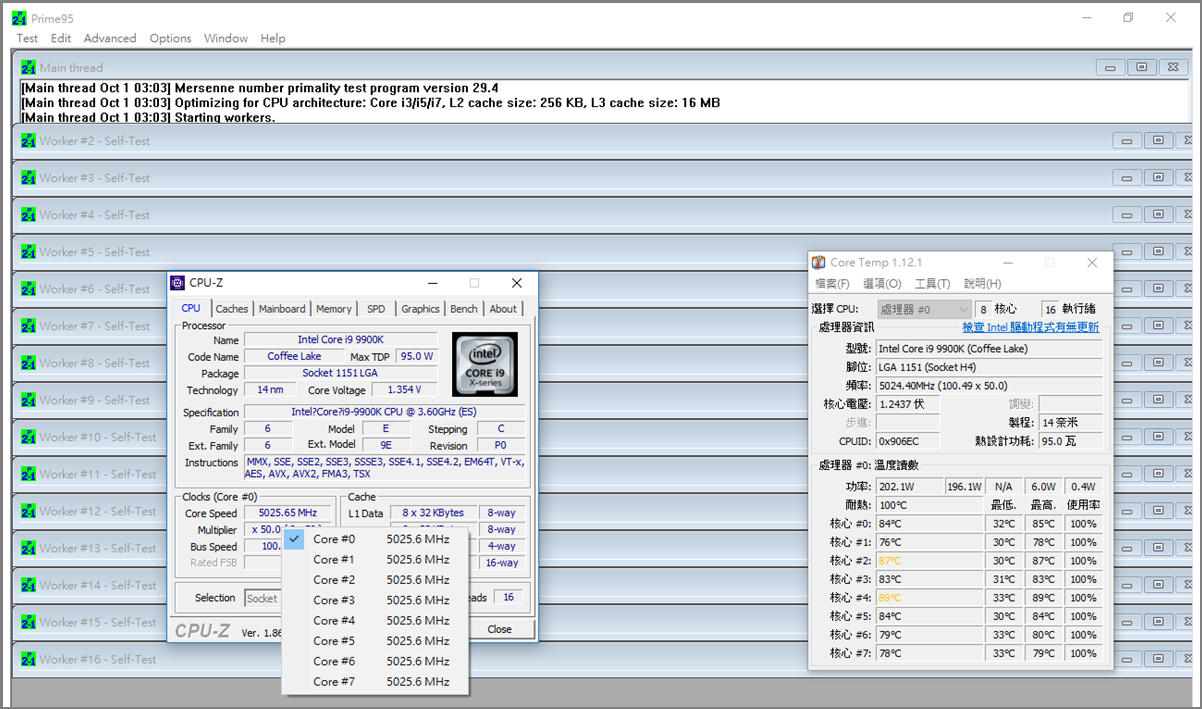This screenshot has width=1202, height=709.
Task: Click the 202.1W power reading in Core Temp
Action: pyautogui.click(x=909, y=487)
